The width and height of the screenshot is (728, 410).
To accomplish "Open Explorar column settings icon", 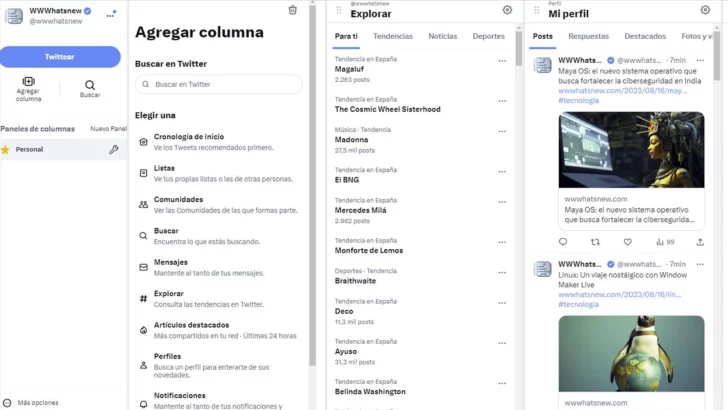I will 507,10.
